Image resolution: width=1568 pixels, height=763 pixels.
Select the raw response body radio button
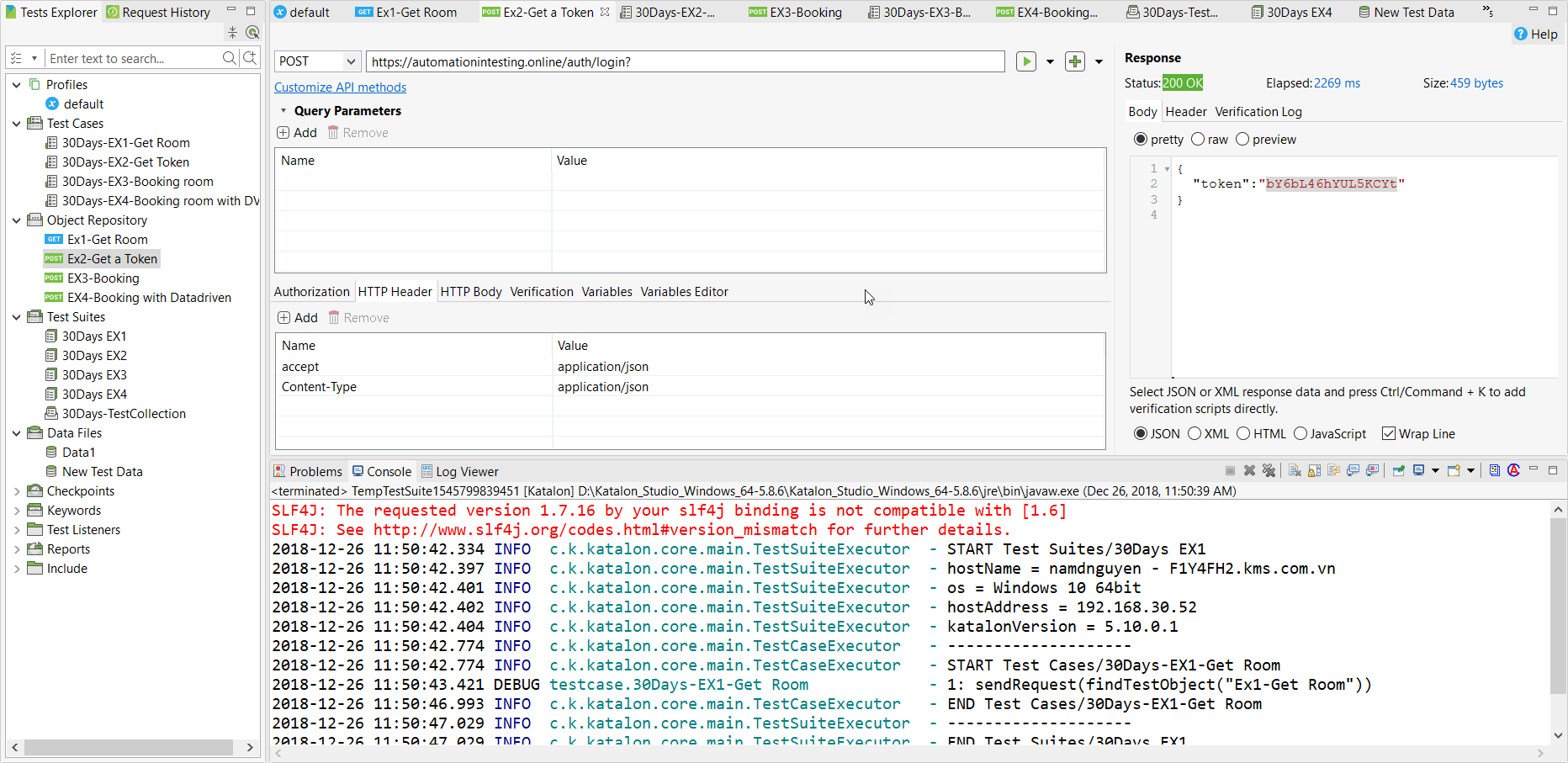coord(1198,140)
